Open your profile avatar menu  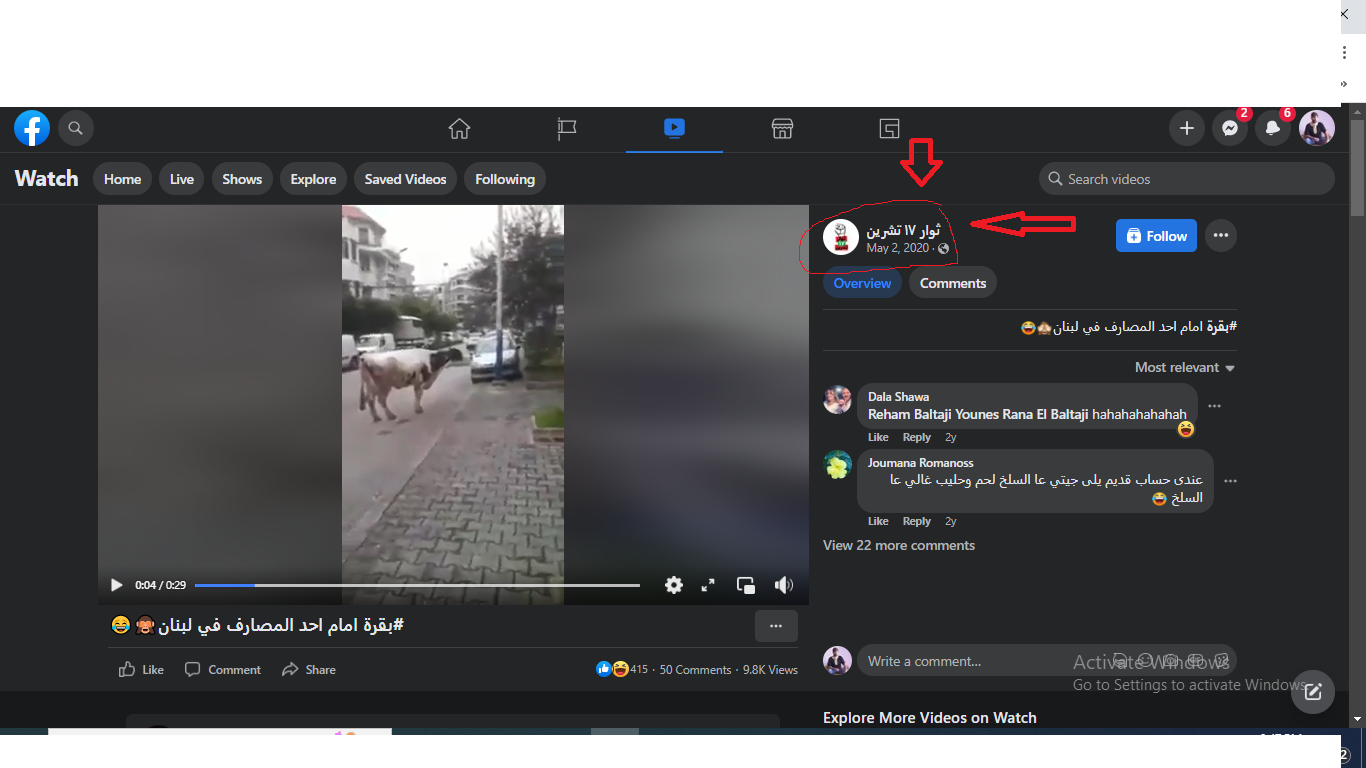(x=1317, y=128)
